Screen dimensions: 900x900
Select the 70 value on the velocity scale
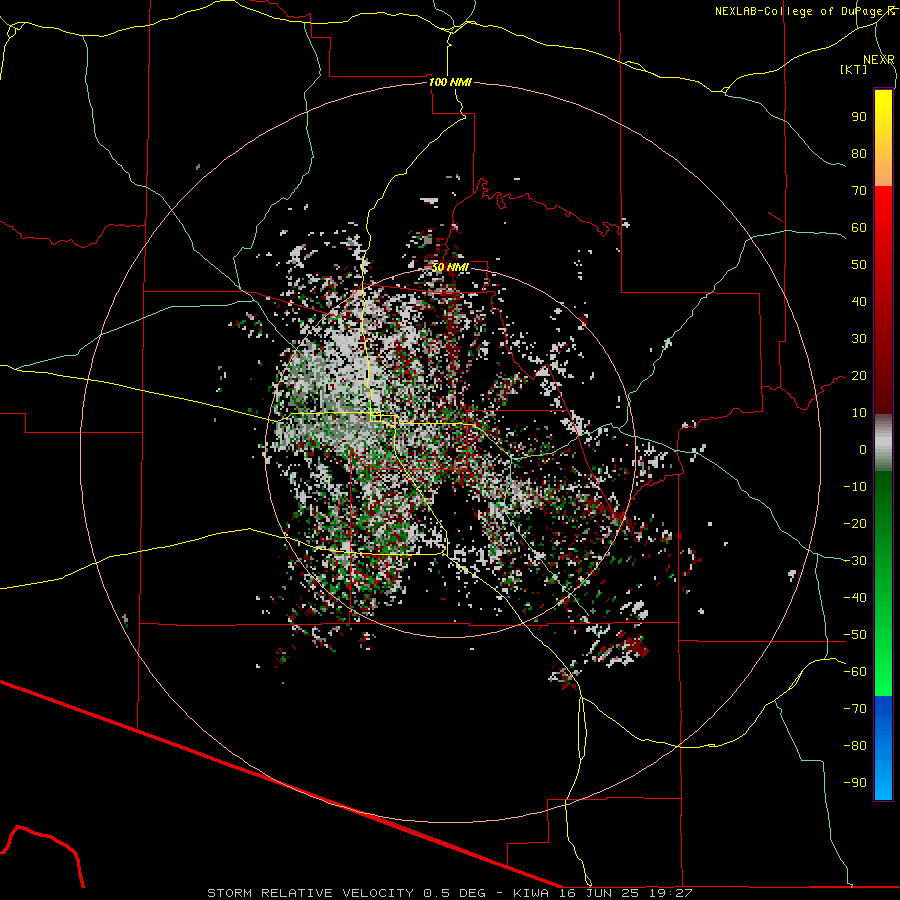[x=859, y=191]
